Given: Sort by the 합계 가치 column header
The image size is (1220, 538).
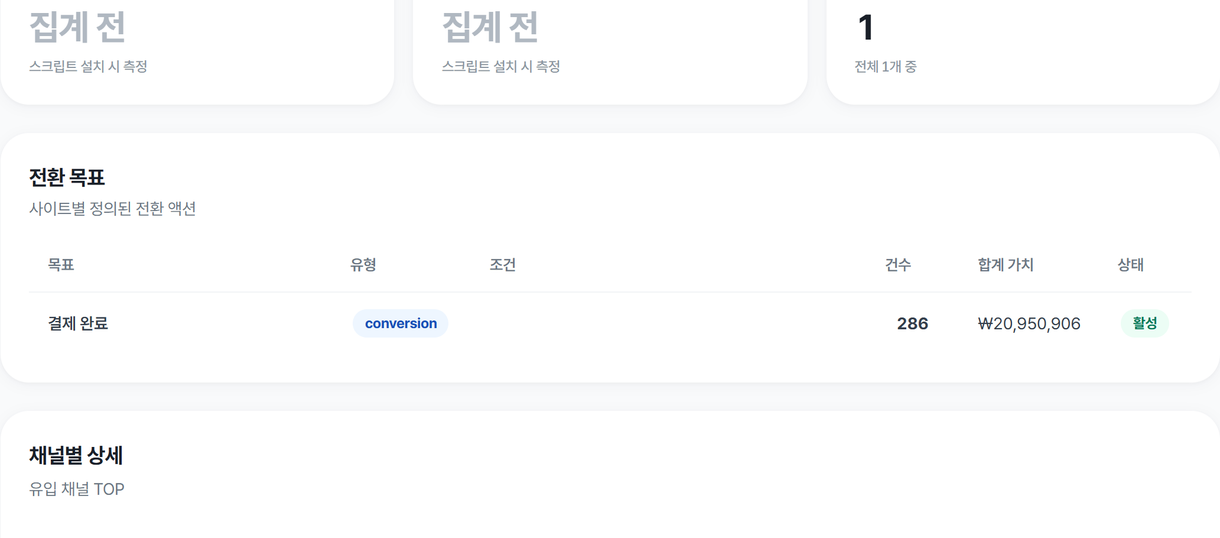Looking at the screenshot, I should 1006,265.
